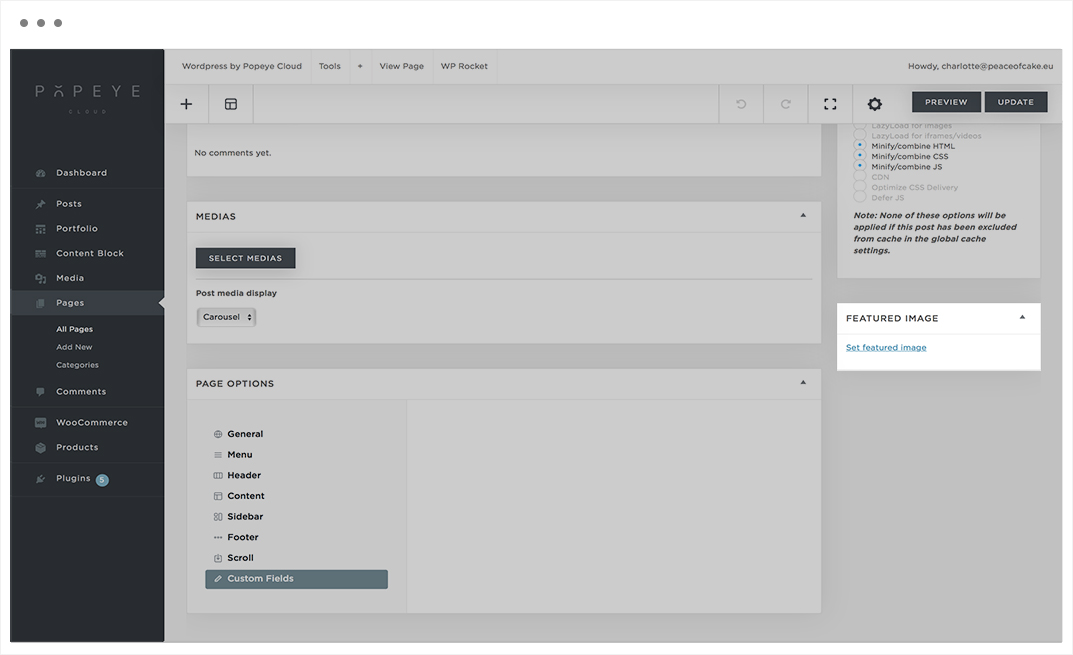Toggle the LazyLoad for iframes/videos option
1073x655 pixels.
859,135
